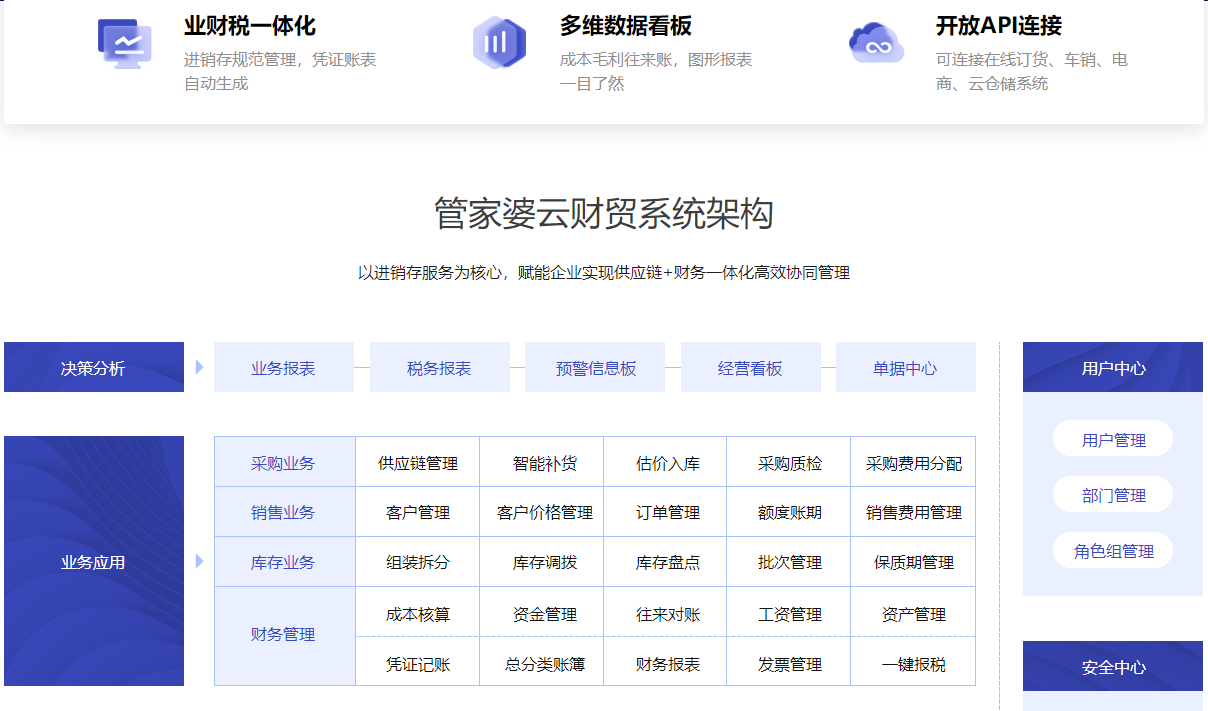The width and height of the screenshot is (1208, 711).
Task: Click the 额度账期 cell
Action: coord(790,512)
